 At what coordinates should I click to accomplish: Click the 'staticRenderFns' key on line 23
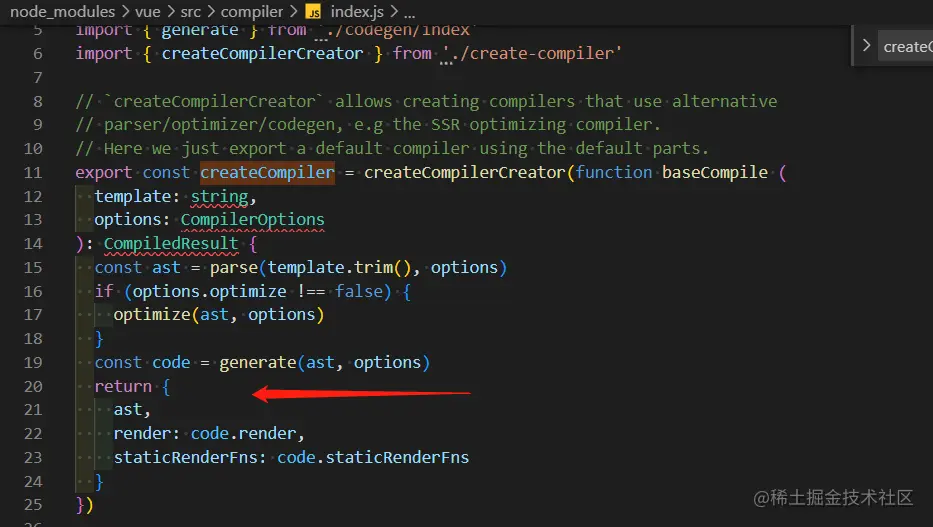pyautogui.click(x=186, y=457)
